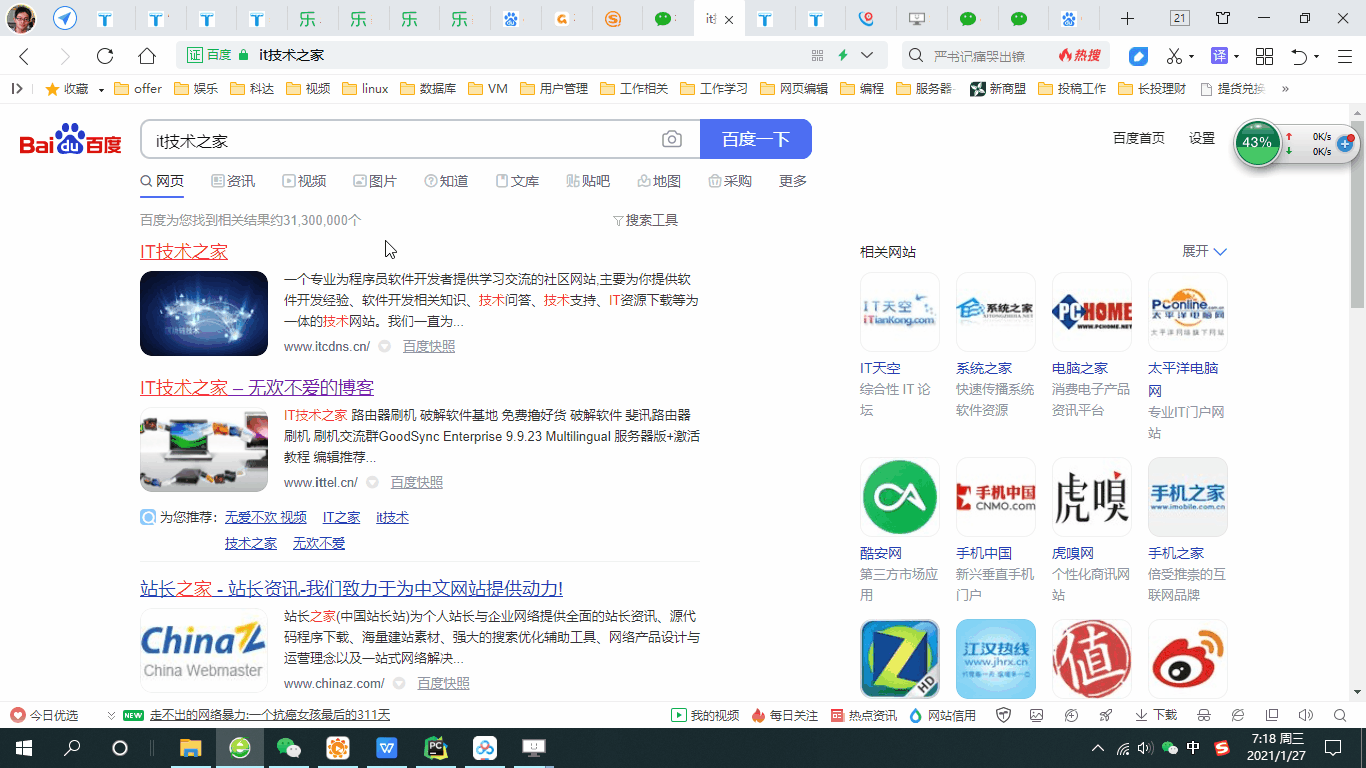Screen dimensions: 1366x768
Task: Reload the page with the refresh icon
Action: [x=105, y=56]
